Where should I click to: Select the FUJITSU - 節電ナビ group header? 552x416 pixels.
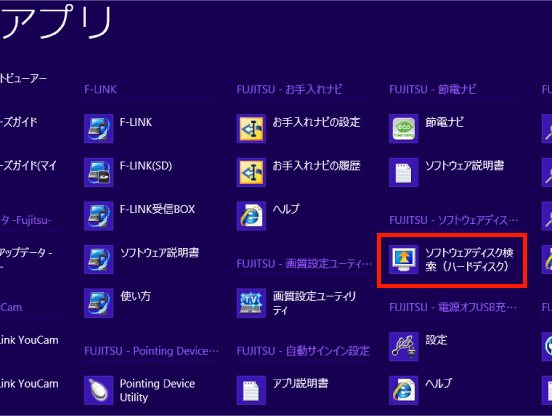[433, 89]
